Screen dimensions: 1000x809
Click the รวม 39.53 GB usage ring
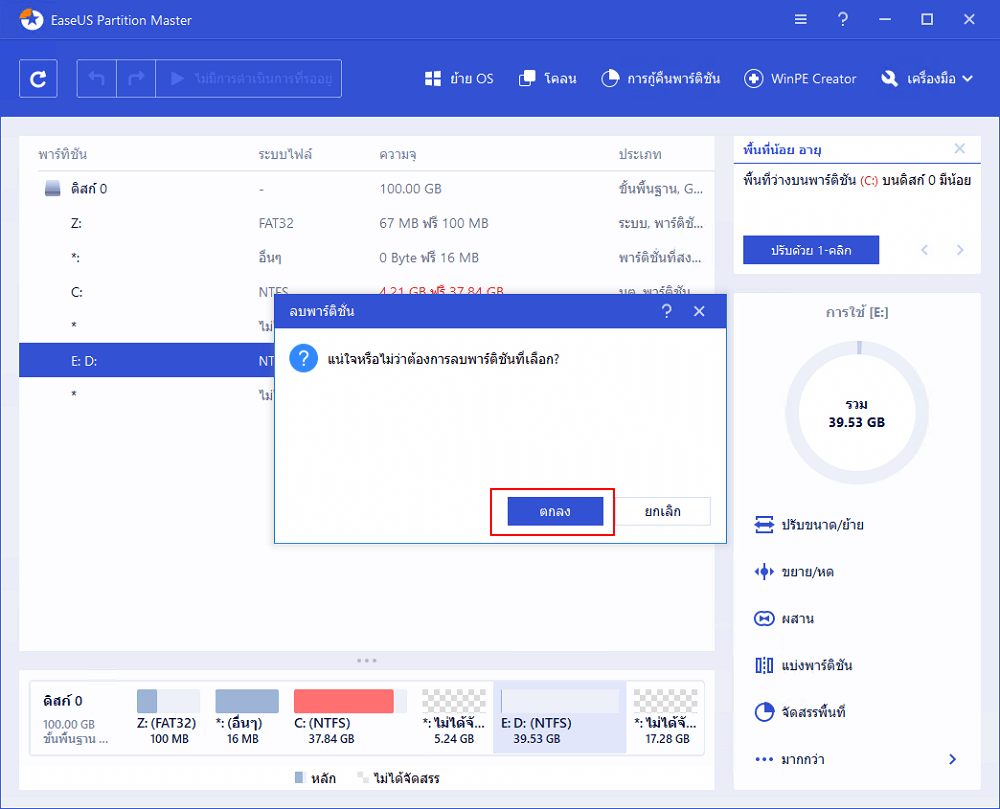pyautogui.click(x=857, y=413)
